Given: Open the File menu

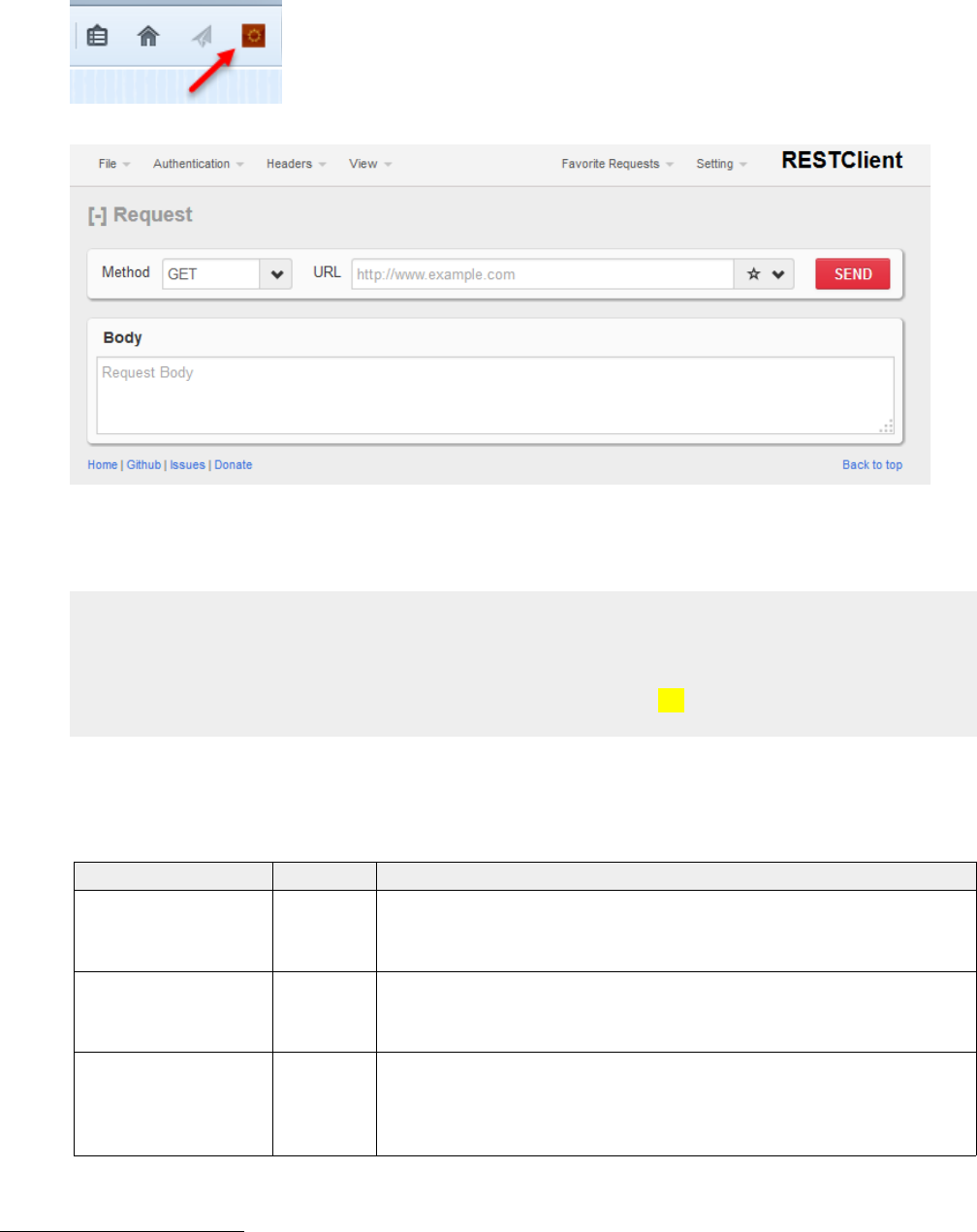Looking at the screenshot, I should click(x=114, y=164).
